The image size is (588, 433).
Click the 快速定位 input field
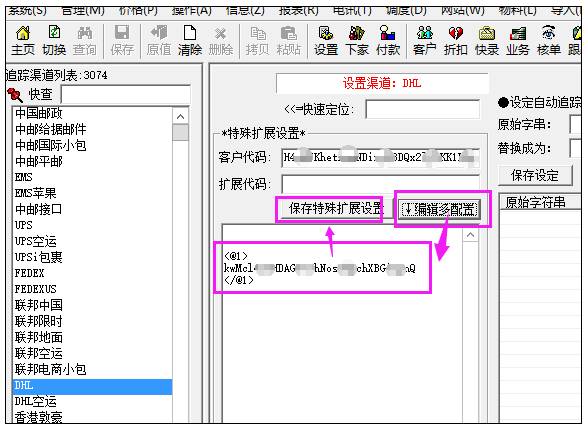pyautogui.click(x=422, y=109)
